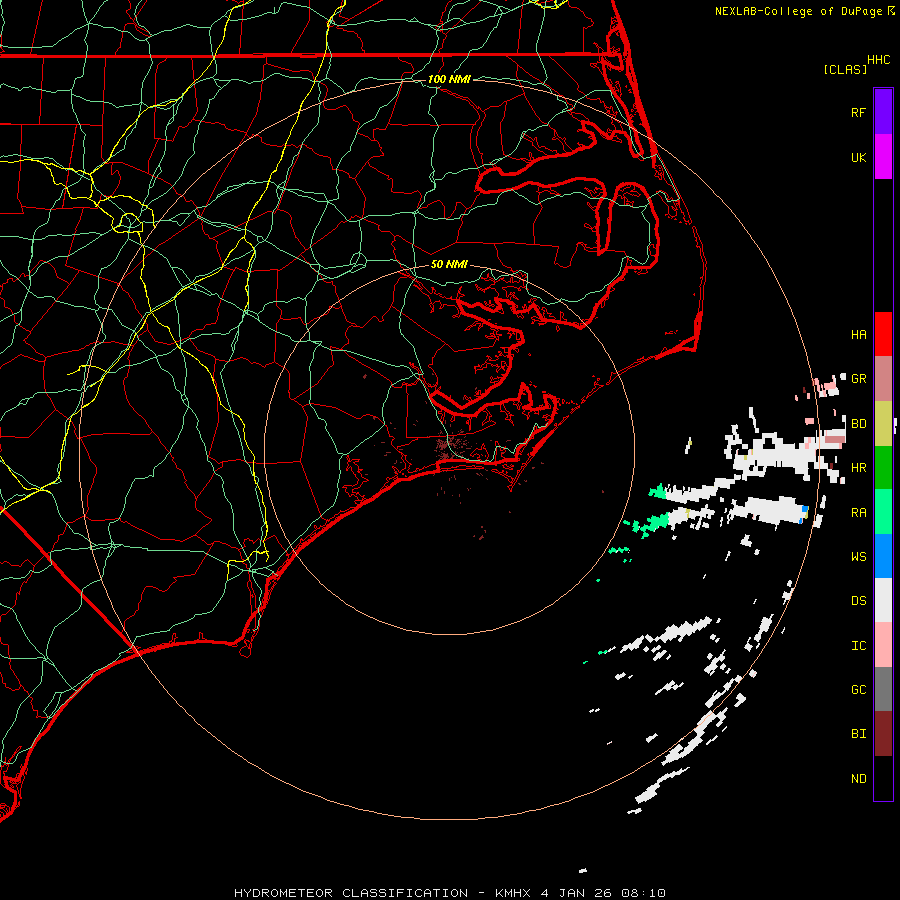Image resolution: width=900 pixels, height=900 pixels.
Task: Click the RF purple legend swatch
Action: (883, 112)
